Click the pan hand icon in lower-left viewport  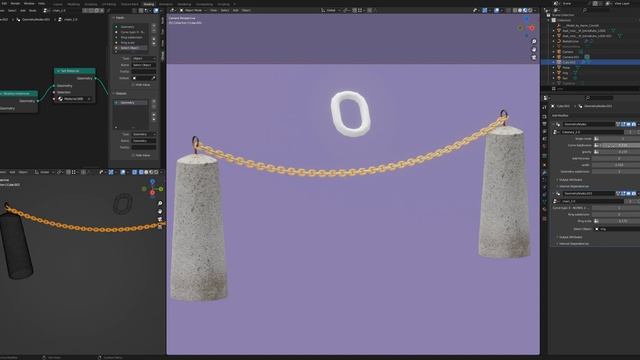(x=160, y=211)
